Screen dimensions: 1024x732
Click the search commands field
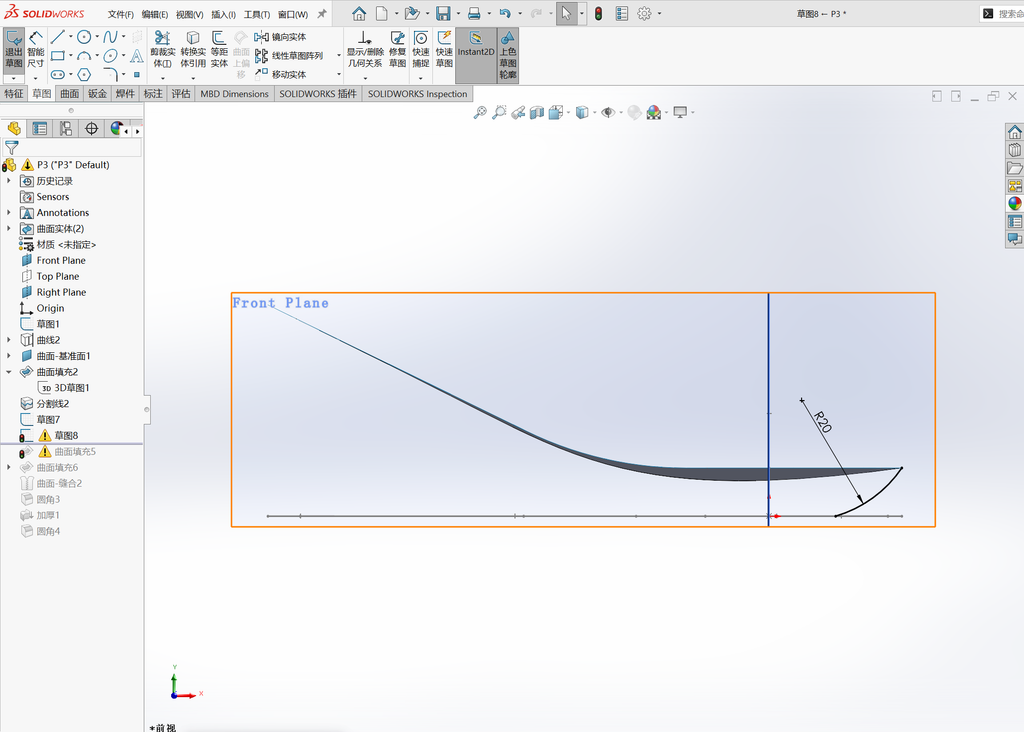pos(1002,14)
